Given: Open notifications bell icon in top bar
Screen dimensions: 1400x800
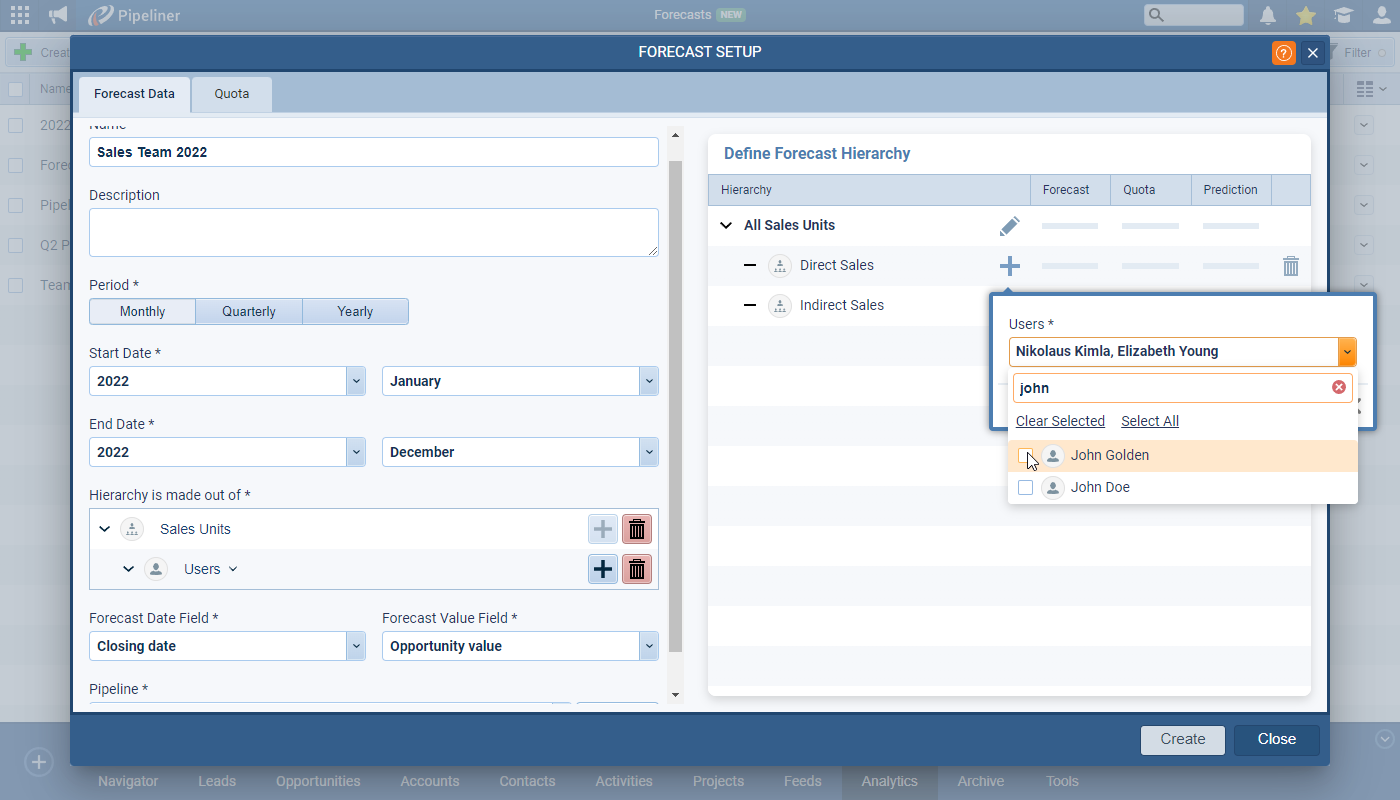Looking at the screenshot, I should pyautogui.click(x=1267, y=15).
